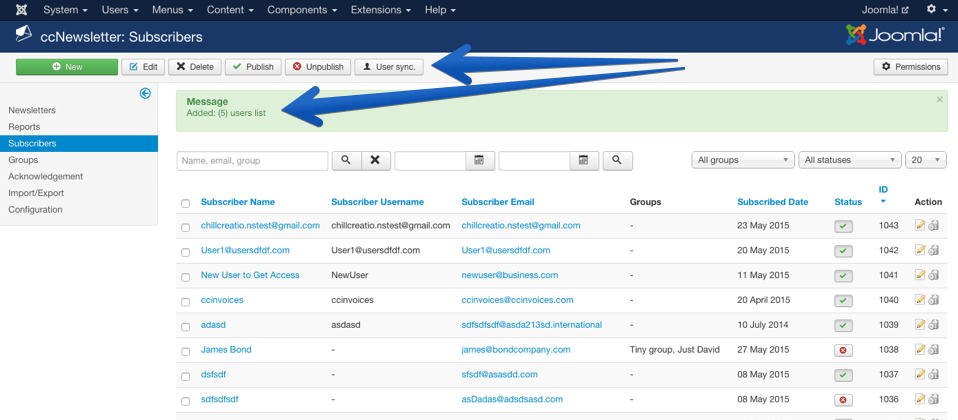Viewport: 958px width, 420px height.
Task: Open the Components menu
Action: (302, 10)
